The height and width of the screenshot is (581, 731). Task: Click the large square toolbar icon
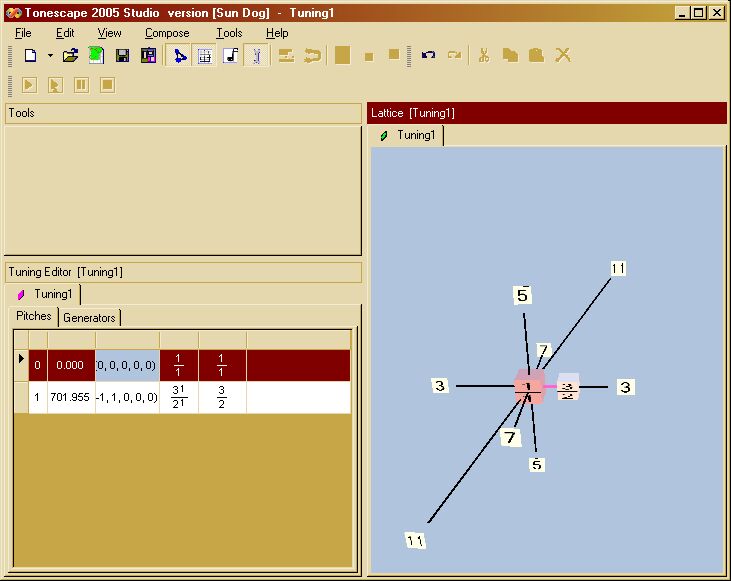(x=343, y=55)
